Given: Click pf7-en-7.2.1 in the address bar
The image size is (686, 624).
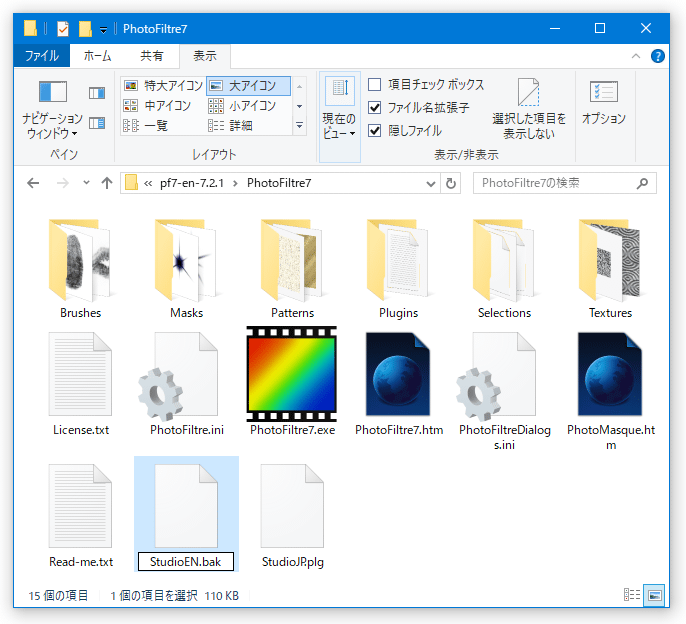Looking at the screenshot, I should [x=192, y=183].
